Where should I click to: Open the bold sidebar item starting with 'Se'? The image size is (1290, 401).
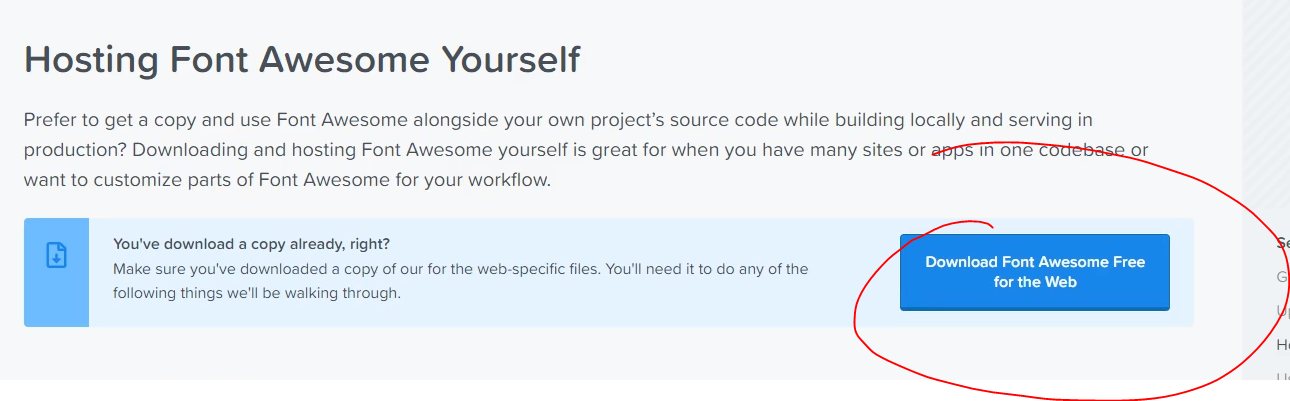point(1282,243)
